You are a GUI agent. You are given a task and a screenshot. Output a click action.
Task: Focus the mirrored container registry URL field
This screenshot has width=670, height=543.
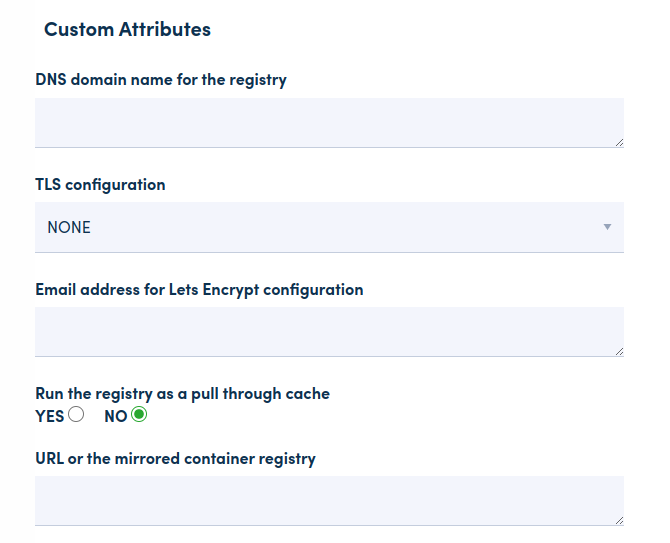click(x=329, y=500)
